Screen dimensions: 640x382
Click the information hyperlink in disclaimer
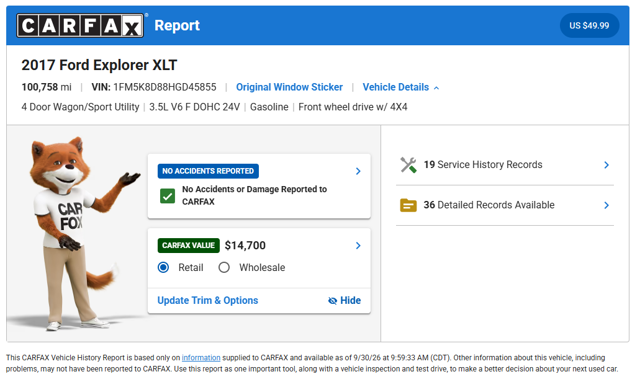[x=201, y=358]
